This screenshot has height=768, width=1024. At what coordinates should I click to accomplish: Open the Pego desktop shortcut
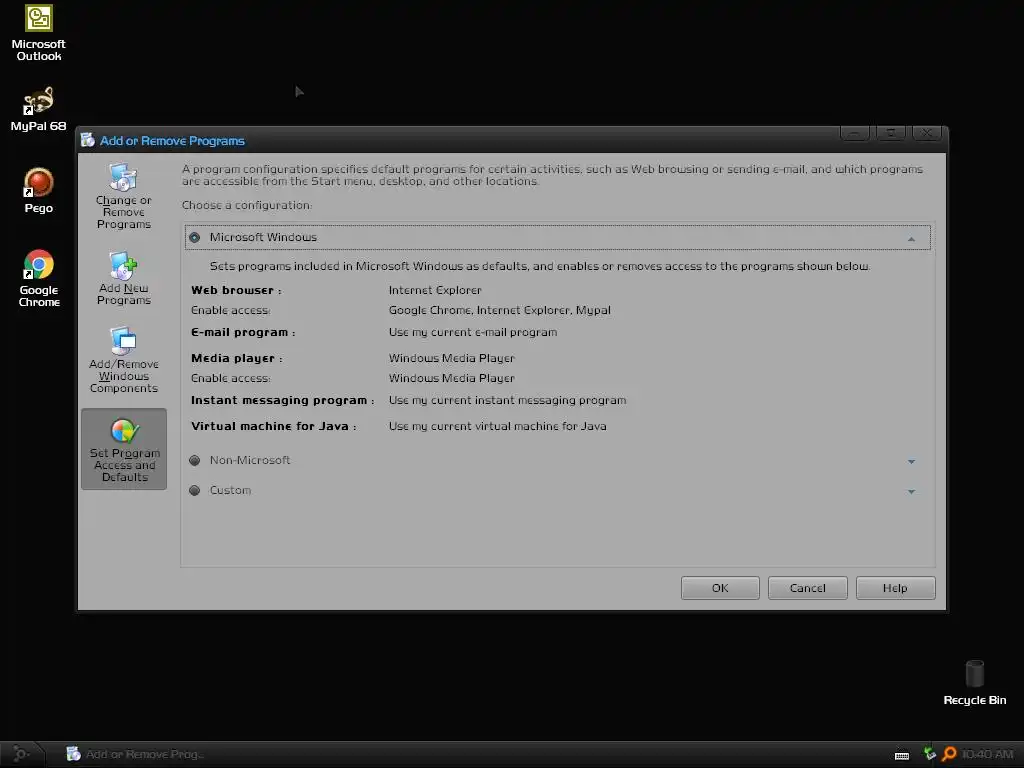(x=39, y=191)
